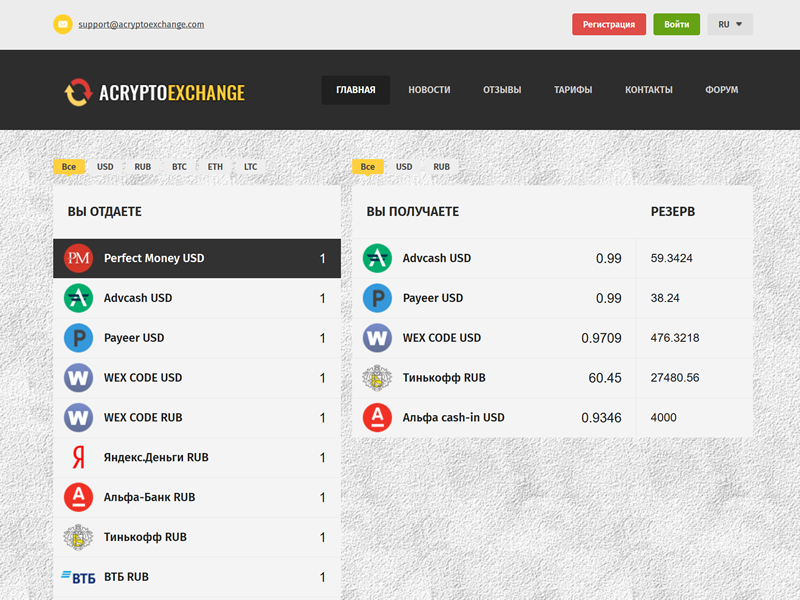Click the РЕЗЕРВ column header
This screenshot has height=600, width=800.
672,211
